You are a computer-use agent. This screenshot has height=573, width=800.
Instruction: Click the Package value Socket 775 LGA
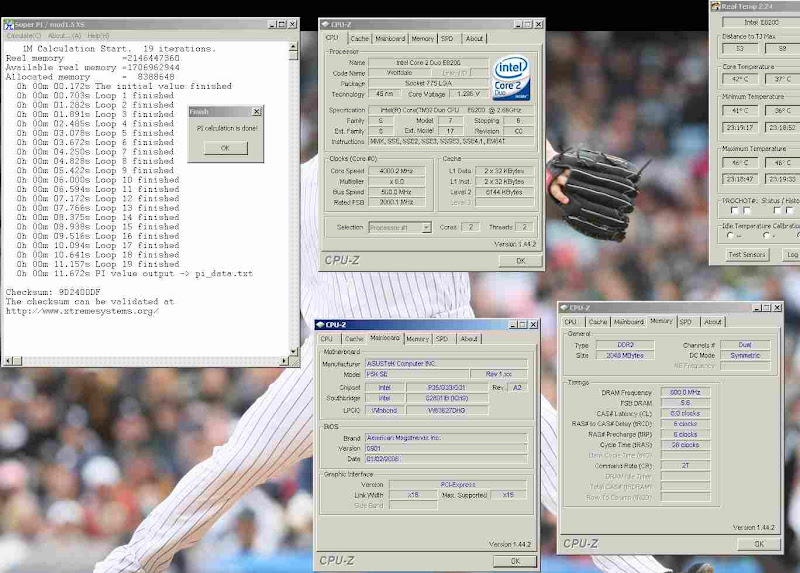[x=428, y=83]
